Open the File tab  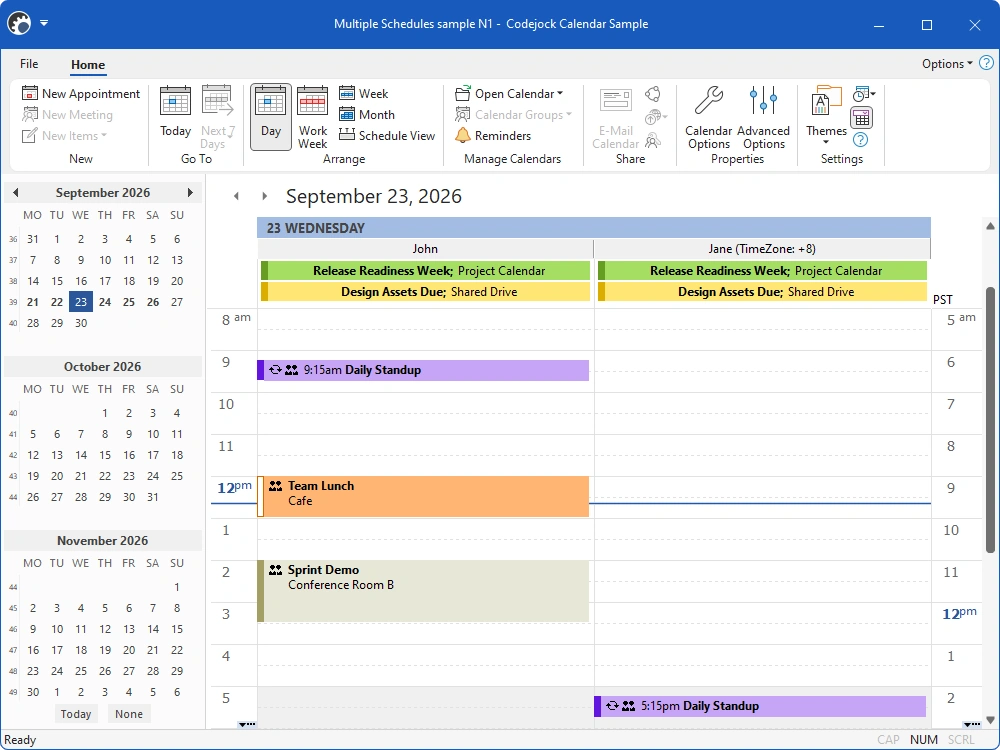(29, 64)
